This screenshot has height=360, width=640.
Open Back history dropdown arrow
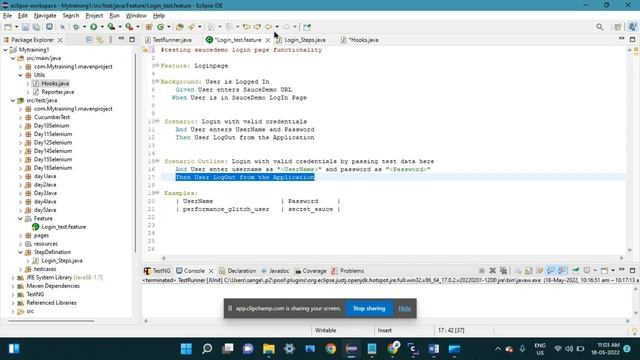(277, 27)
